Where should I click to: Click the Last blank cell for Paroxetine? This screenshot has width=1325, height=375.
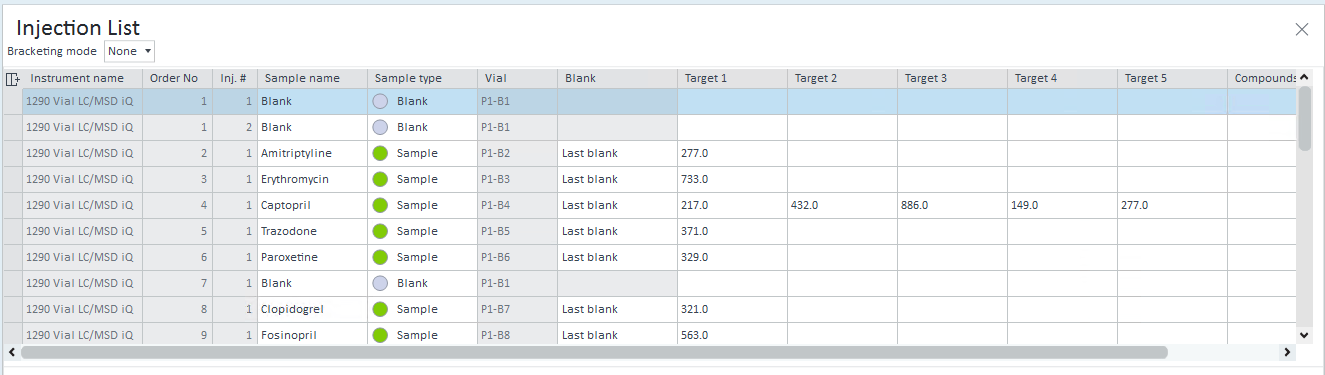(618, 257)
